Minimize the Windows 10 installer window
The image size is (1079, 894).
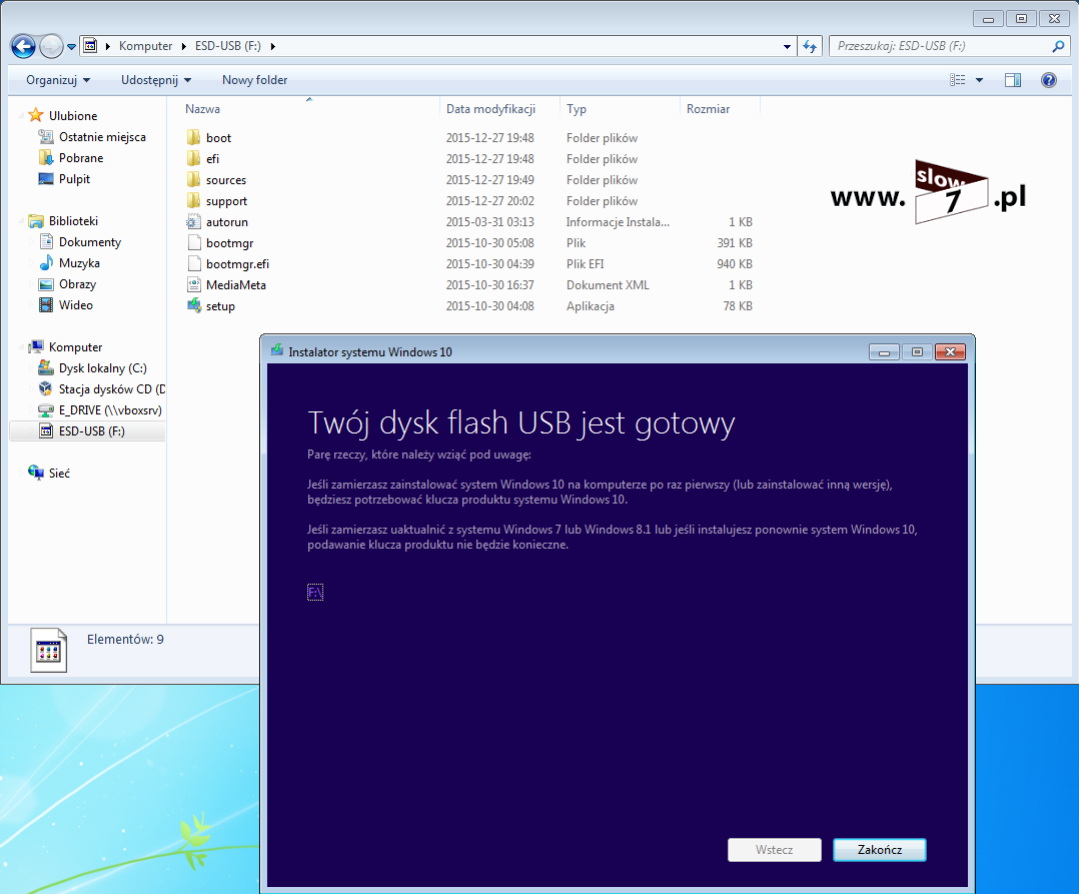pyautogui.click(x=884, y=352)
